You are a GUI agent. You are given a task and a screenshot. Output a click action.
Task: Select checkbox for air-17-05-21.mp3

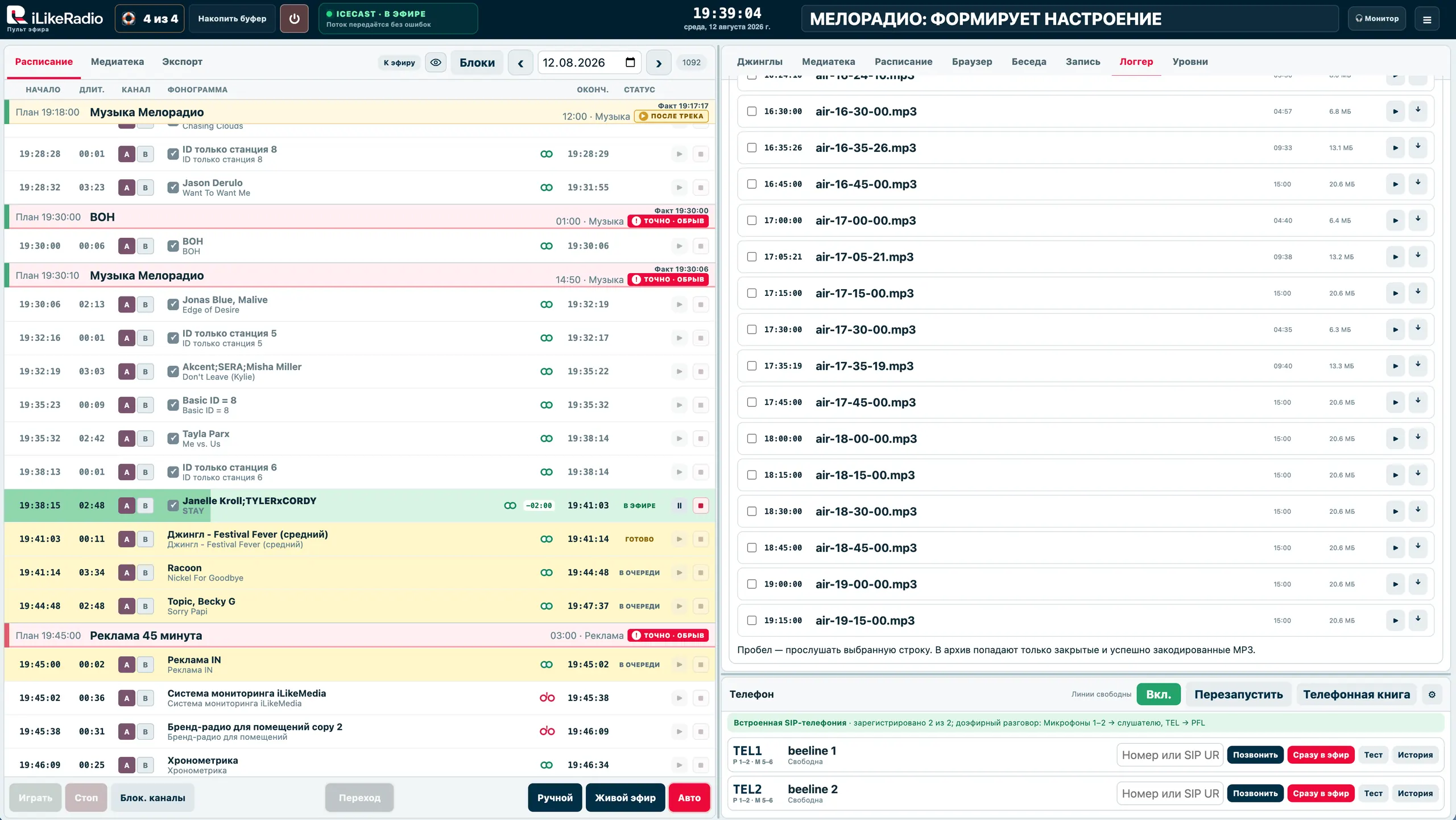pos(752,257)
